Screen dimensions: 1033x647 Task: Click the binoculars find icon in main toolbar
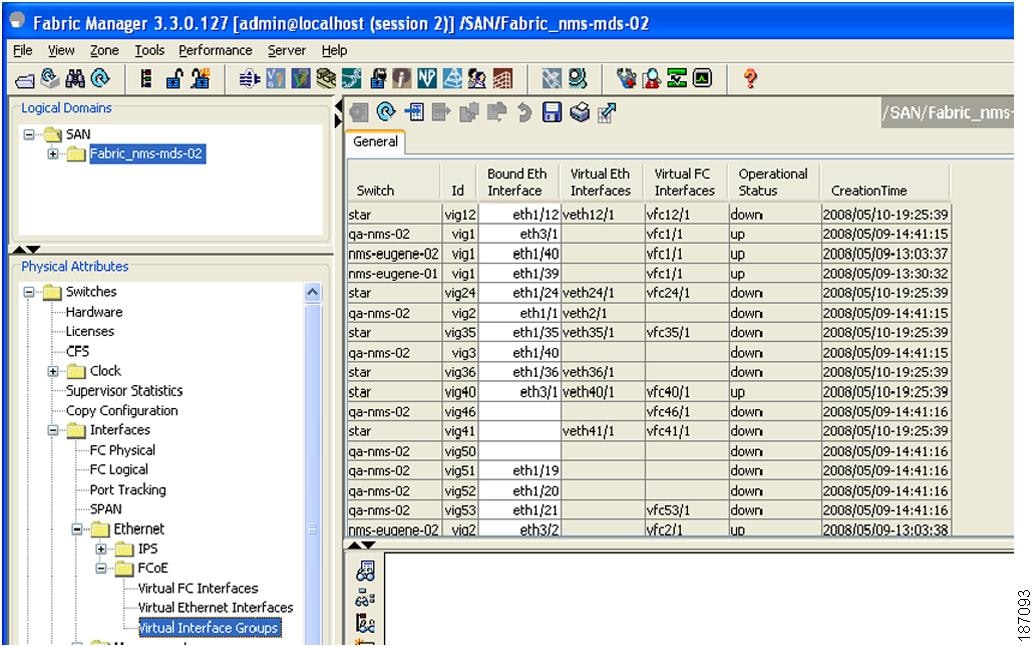coord(75,78)
